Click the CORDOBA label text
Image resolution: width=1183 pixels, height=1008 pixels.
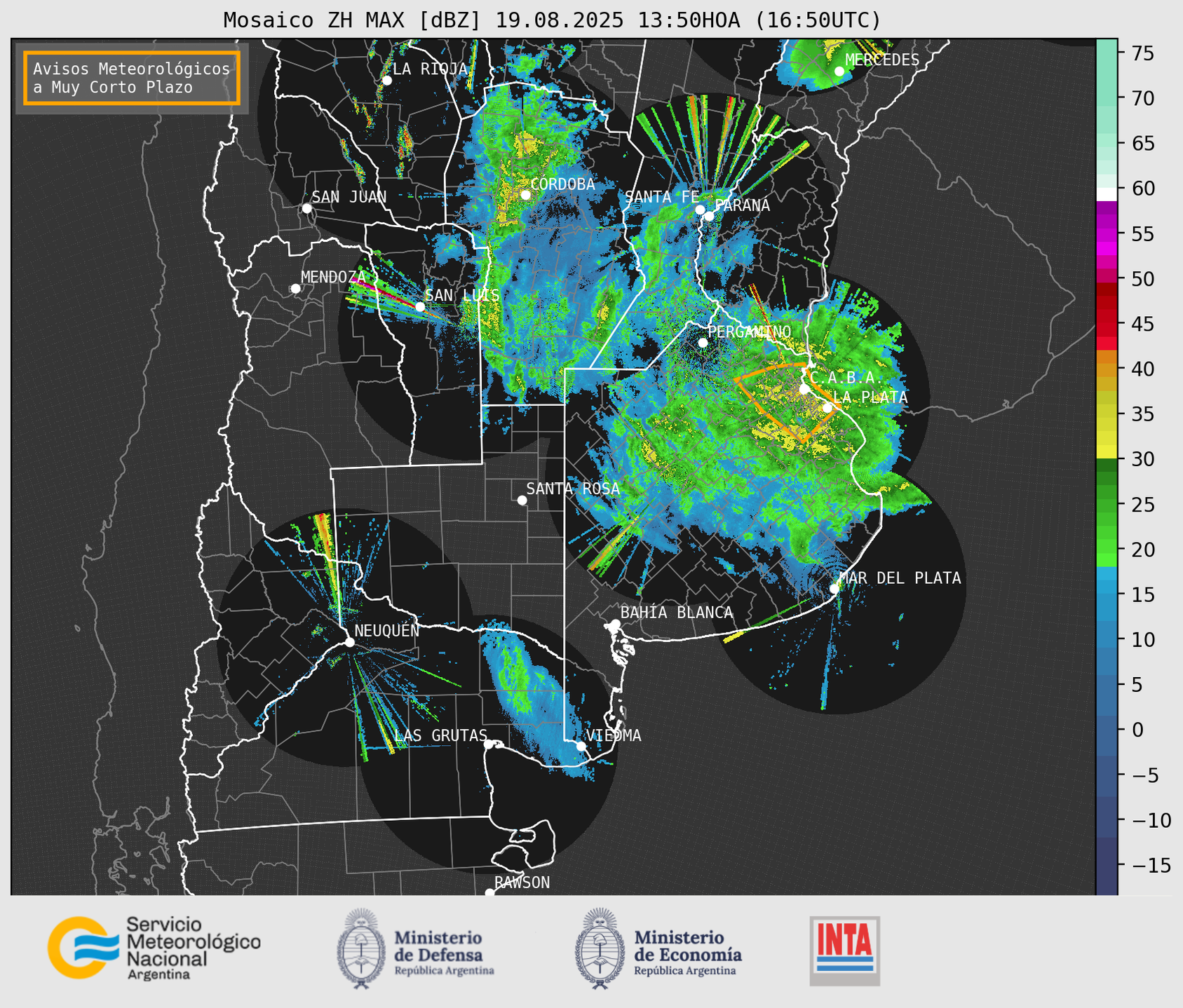(x=562, y=184)
